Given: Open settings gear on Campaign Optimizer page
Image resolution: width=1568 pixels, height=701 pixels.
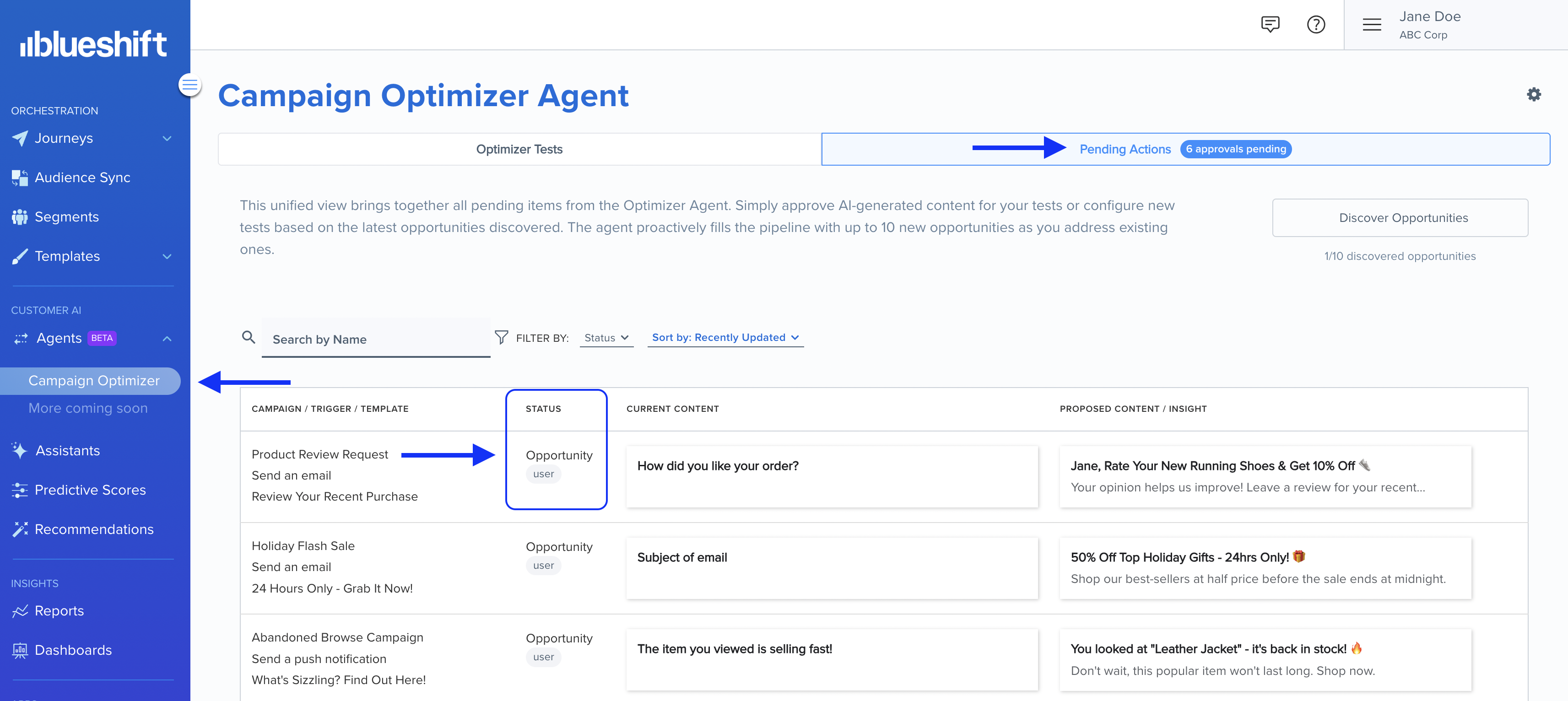Looking at the screenshot, I should pyautogui.click(x=1533, y=94).
